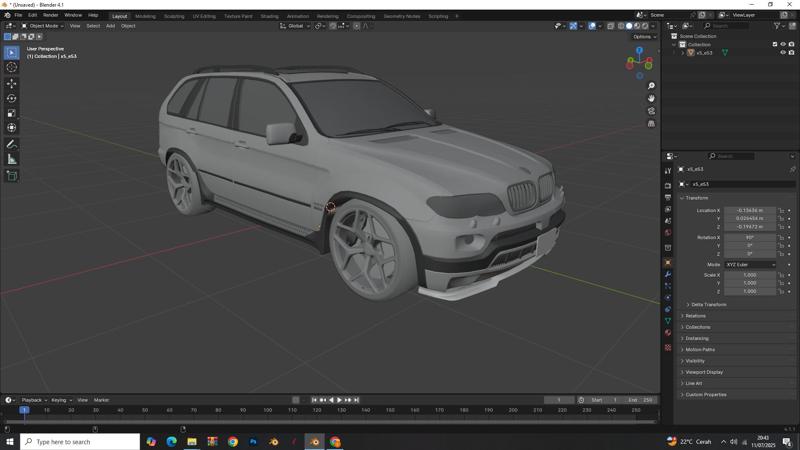Open the File menu
The image size is (800, 450).
pyautogui.click(x=18, y=15)
